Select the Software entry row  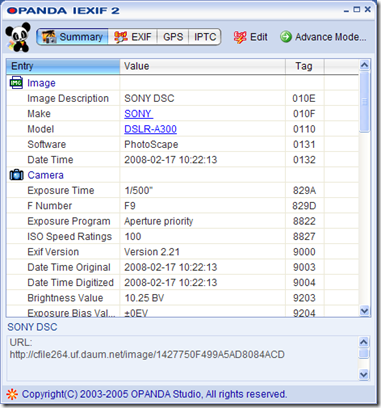tap(182, 144)
